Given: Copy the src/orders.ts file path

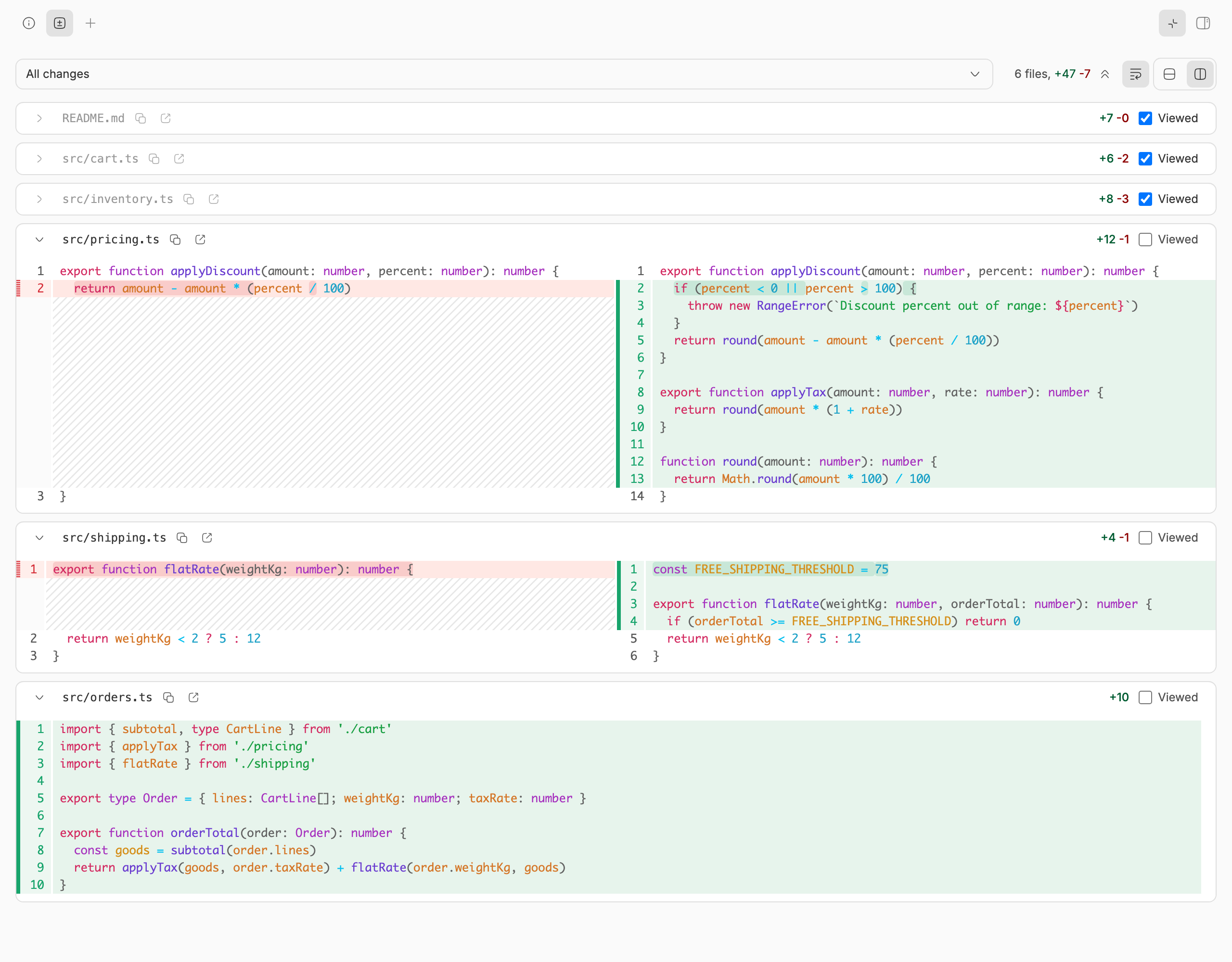Looking at the screenshot, I should [x=168, y=697].
